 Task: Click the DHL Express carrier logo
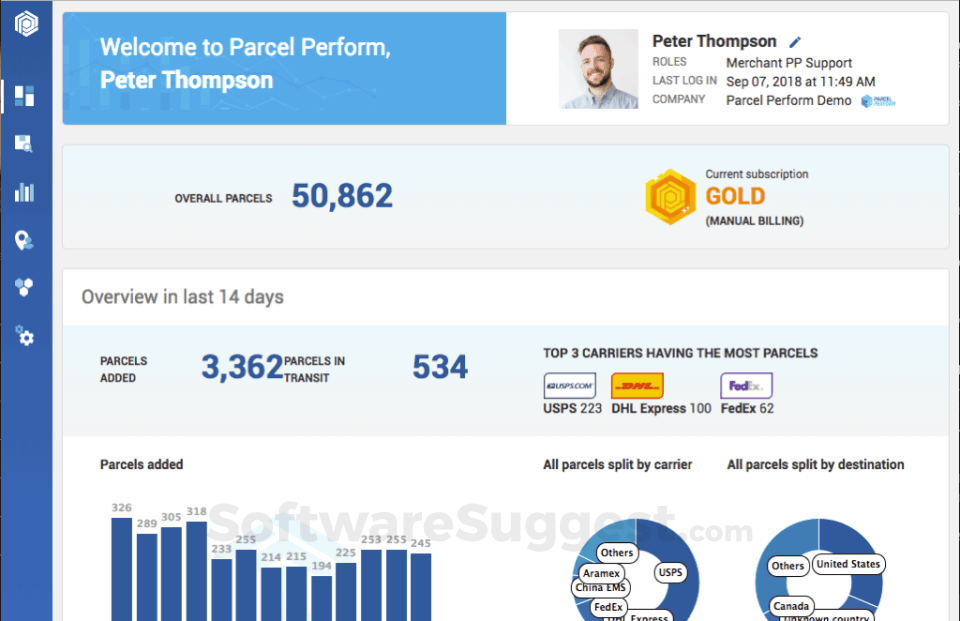[x=637, y=386]
